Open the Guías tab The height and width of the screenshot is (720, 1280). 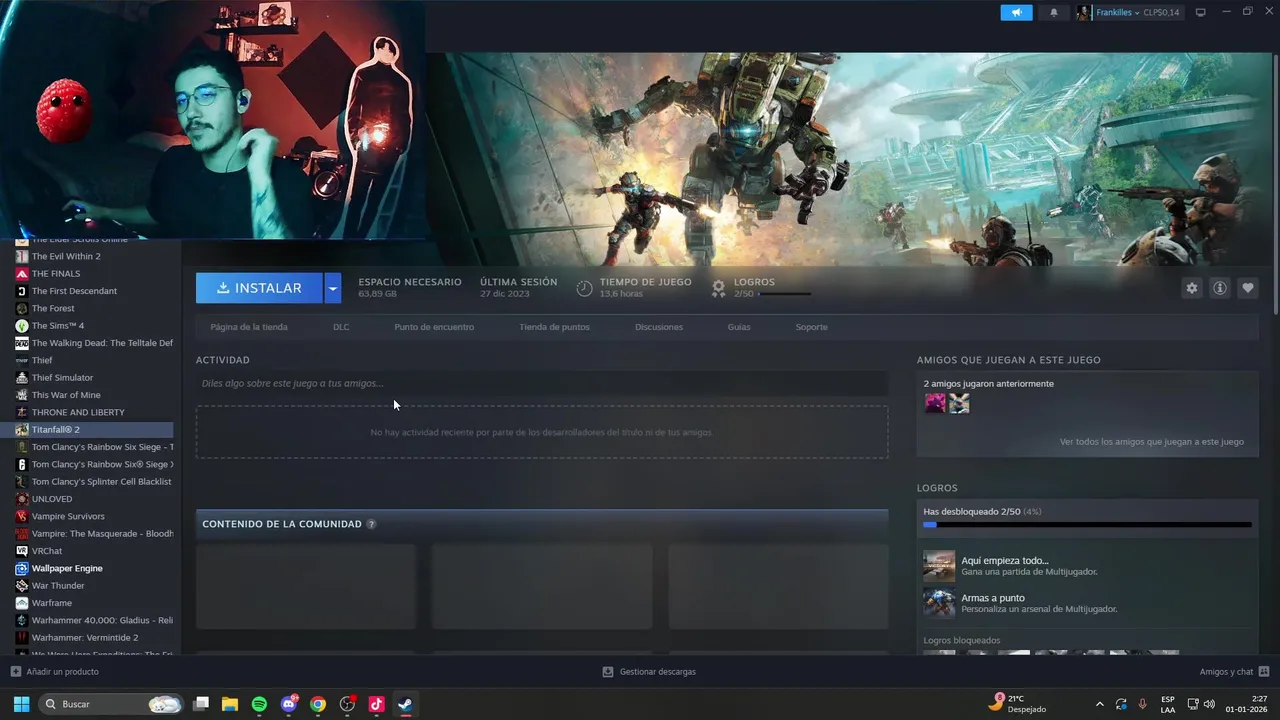tap(739, 327)
